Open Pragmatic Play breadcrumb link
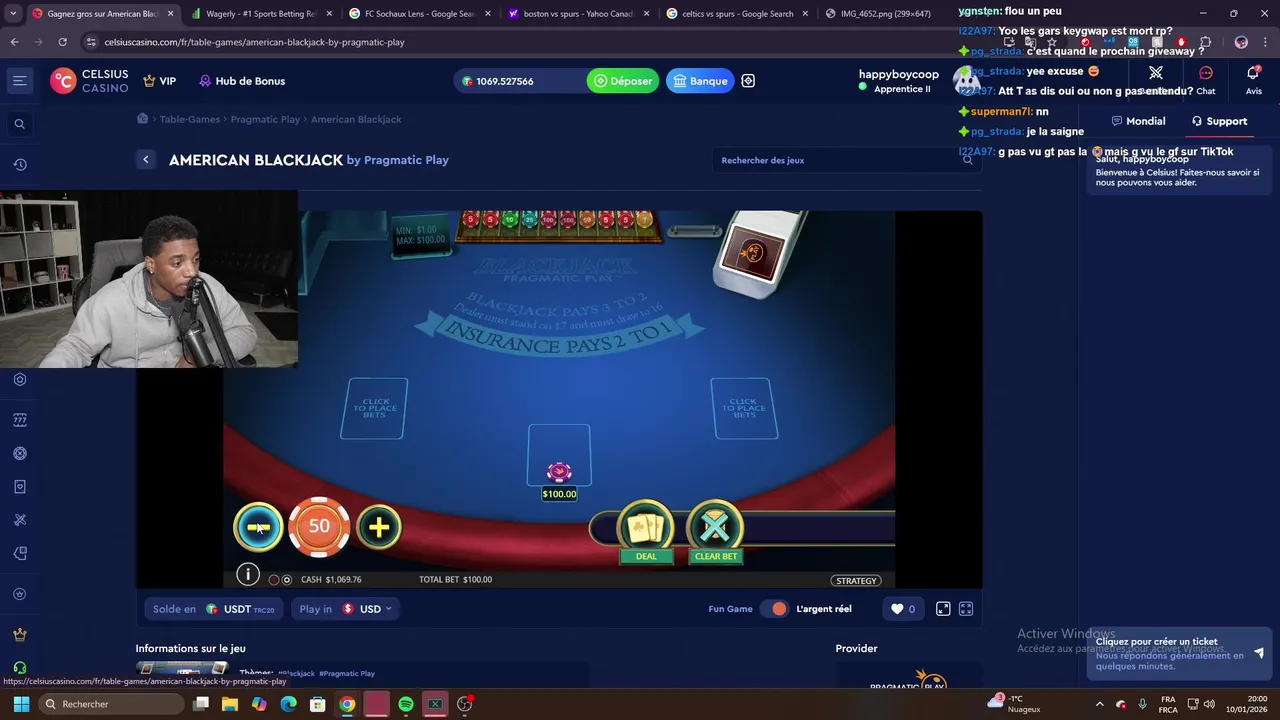 265,119
